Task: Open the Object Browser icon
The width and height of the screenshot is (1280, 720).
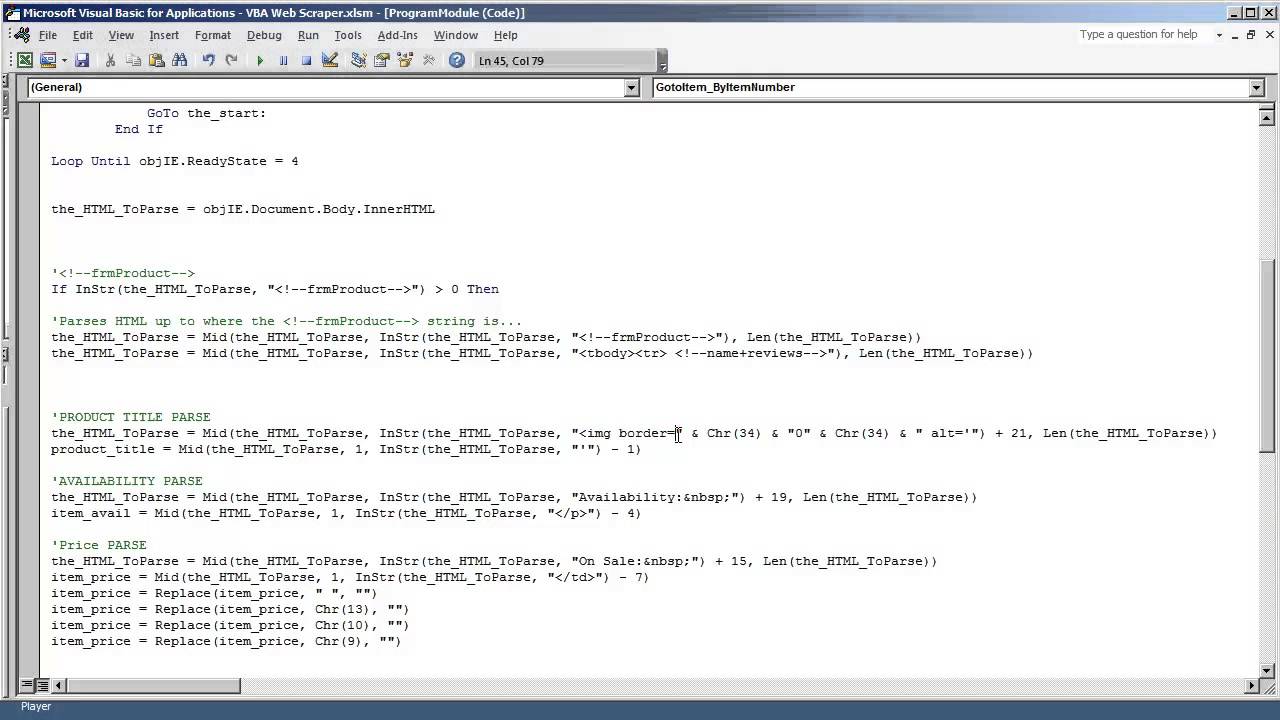Action: click(x=404, y=60)
